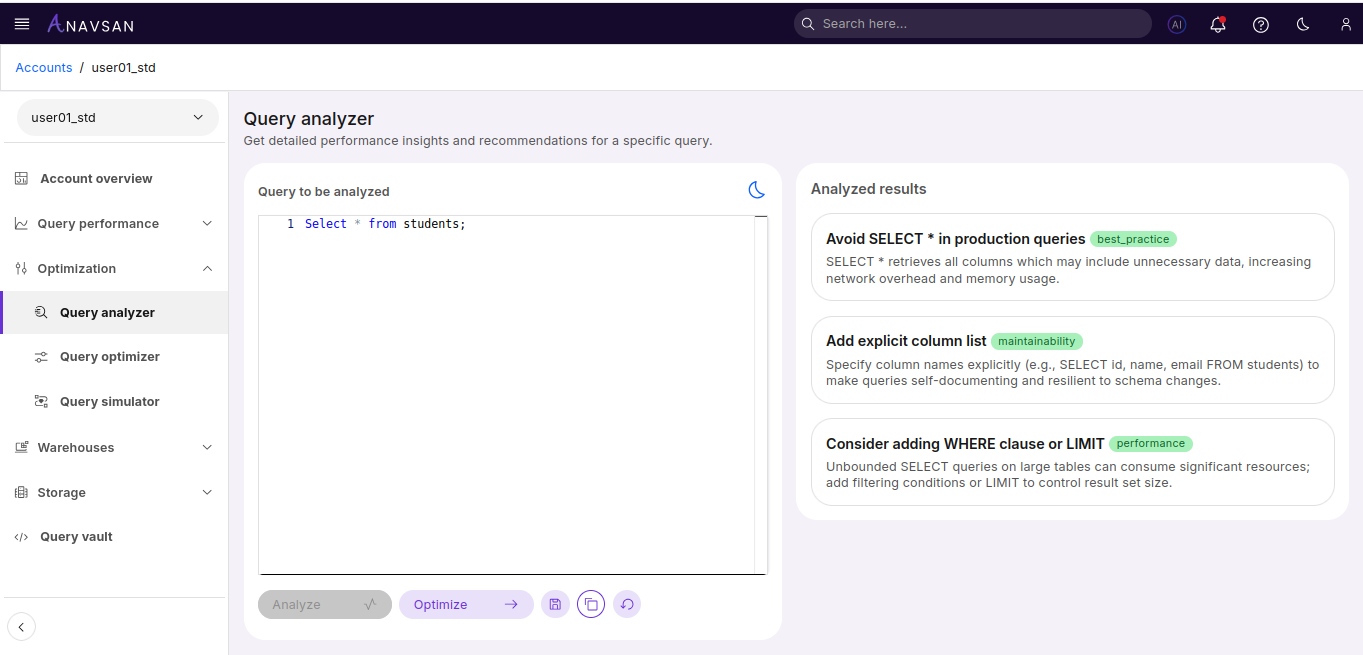Select Query optimizer in the sidebar

point(110,356)
